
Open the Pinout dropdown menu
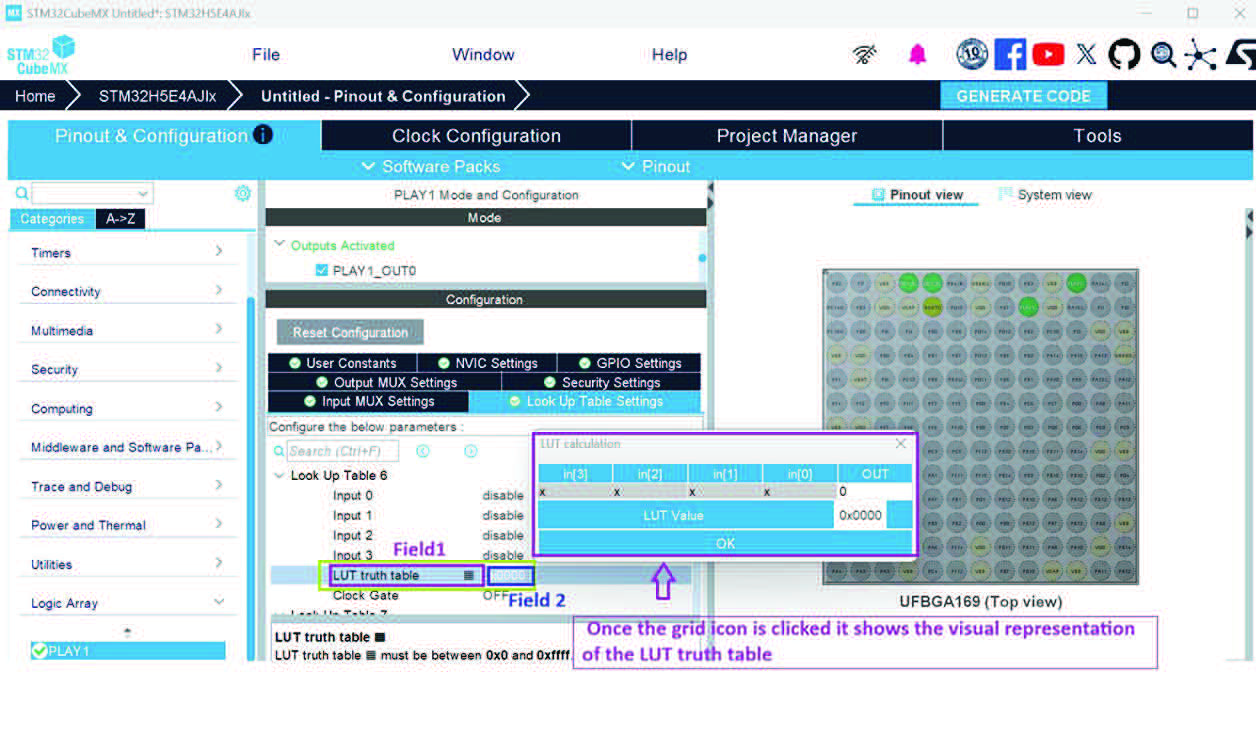pos(655,167)
